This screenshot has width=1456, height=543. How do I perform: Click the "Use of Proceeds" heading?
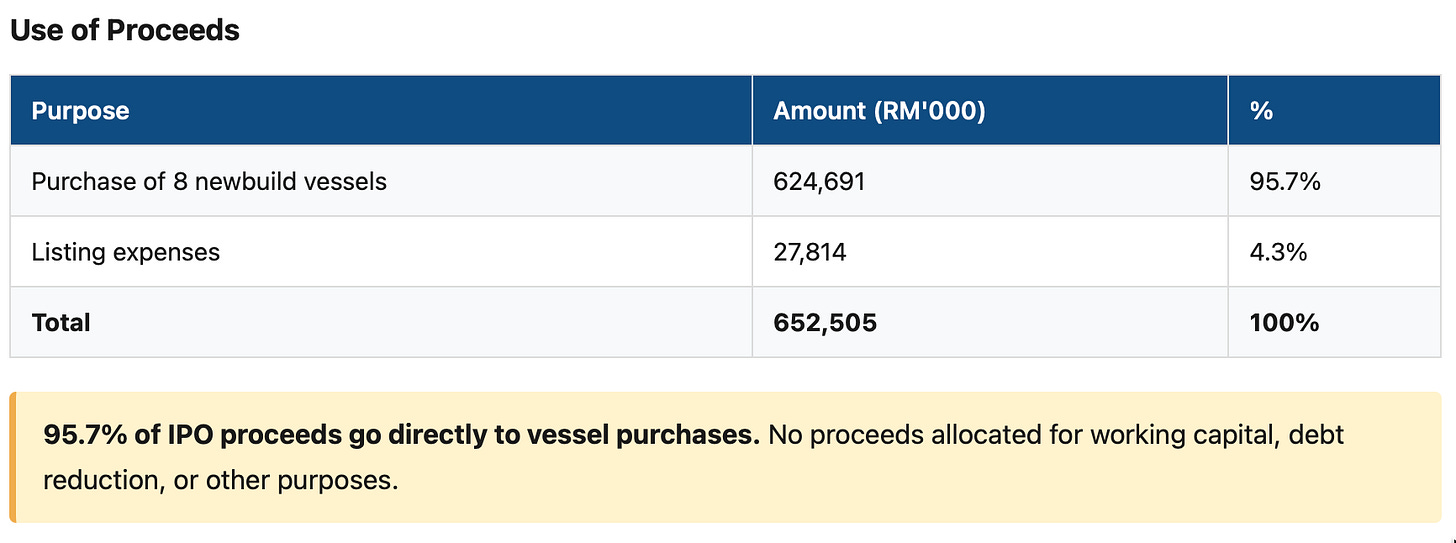pos(125,31)
